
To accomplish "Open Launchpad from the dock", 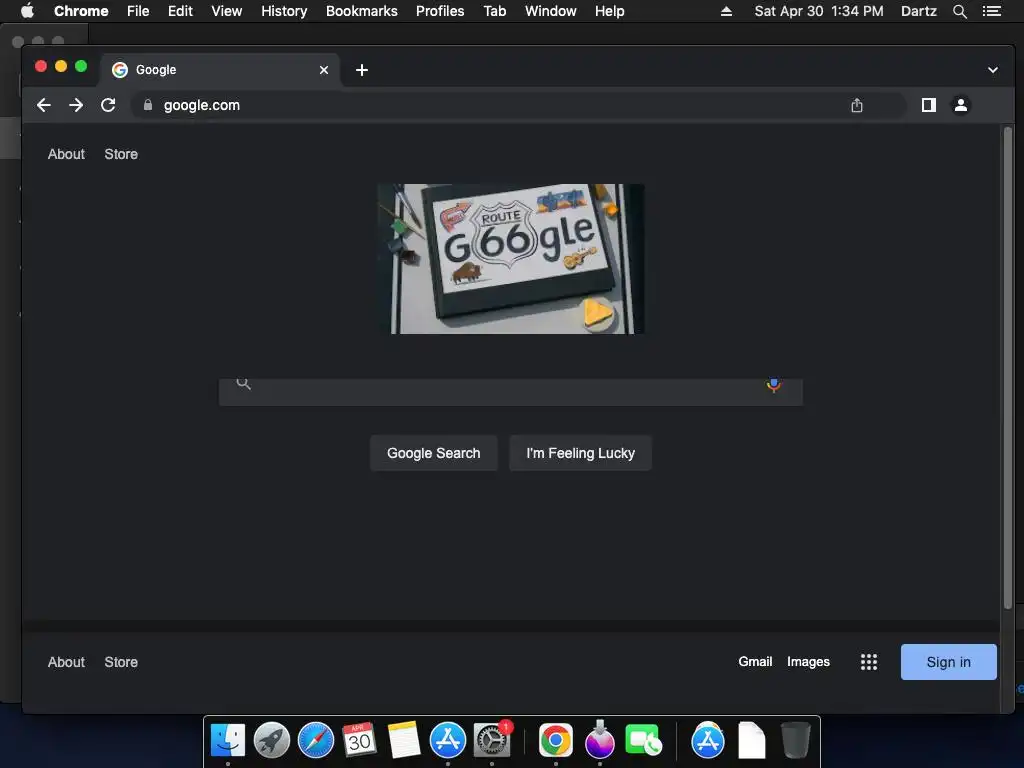I will coord(272,740).
